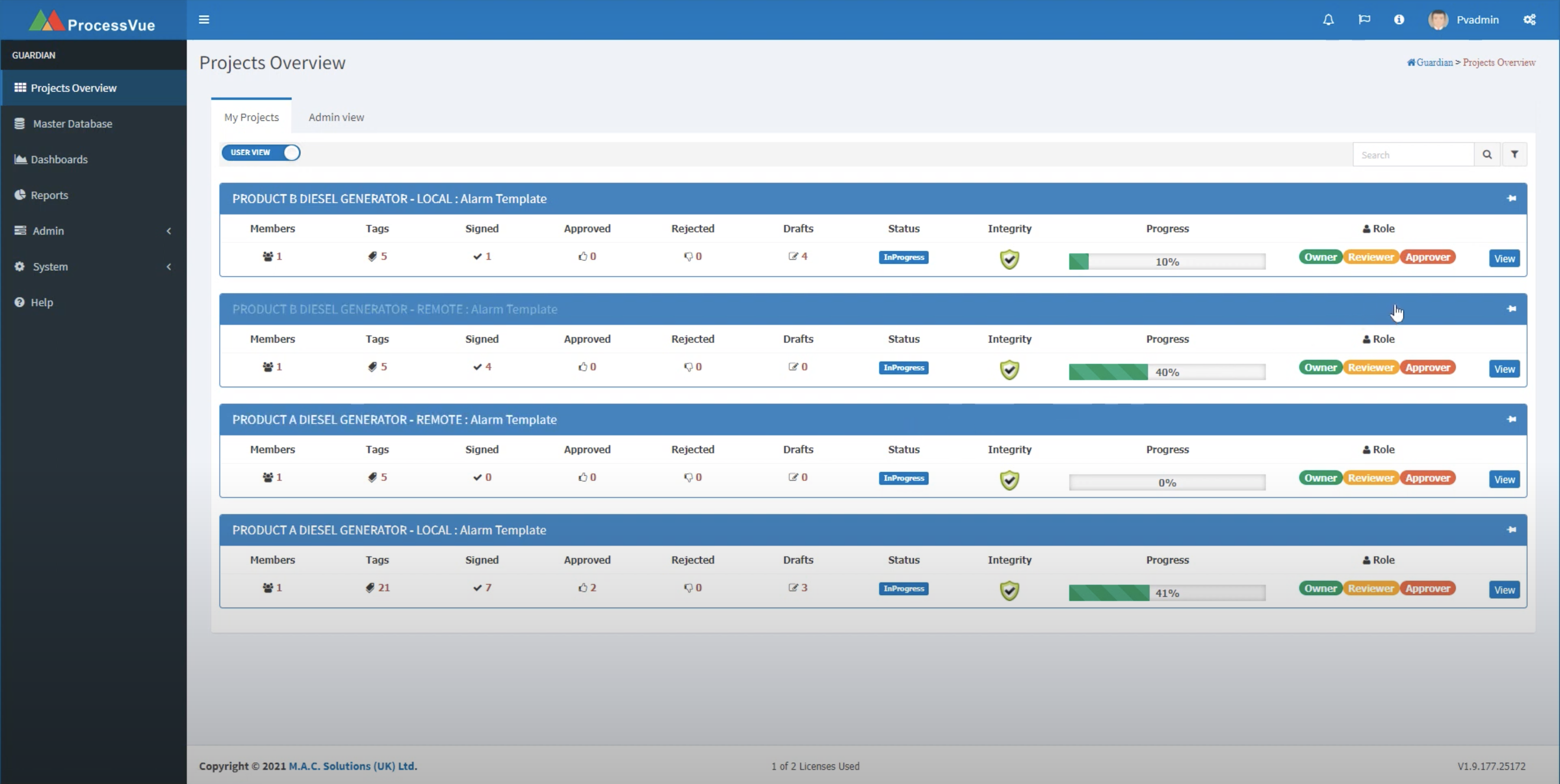Click the search magnifier icon
Image resolution: width=1560 pixels, height=784 pixels.
1487,154
